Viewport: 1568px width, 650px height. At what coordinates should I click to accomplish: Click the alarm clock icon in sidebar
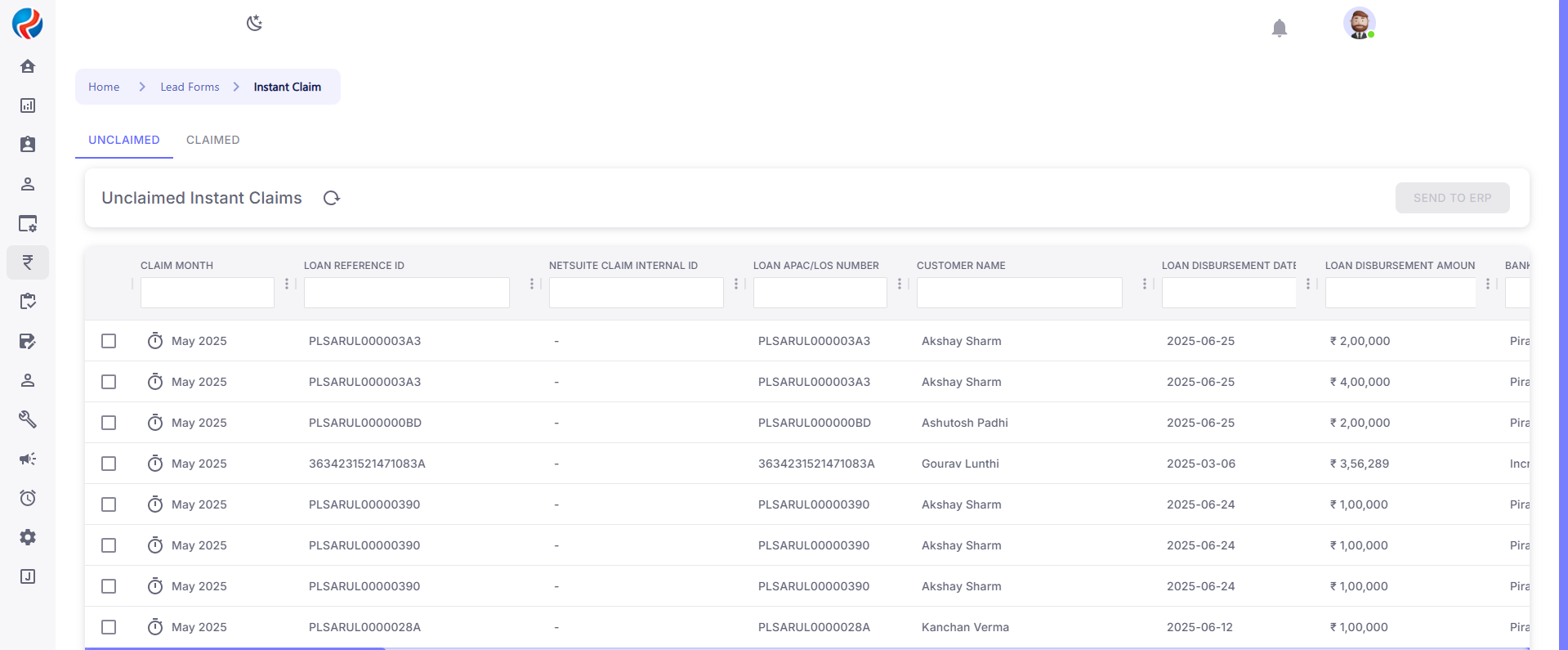pos(28,498)
